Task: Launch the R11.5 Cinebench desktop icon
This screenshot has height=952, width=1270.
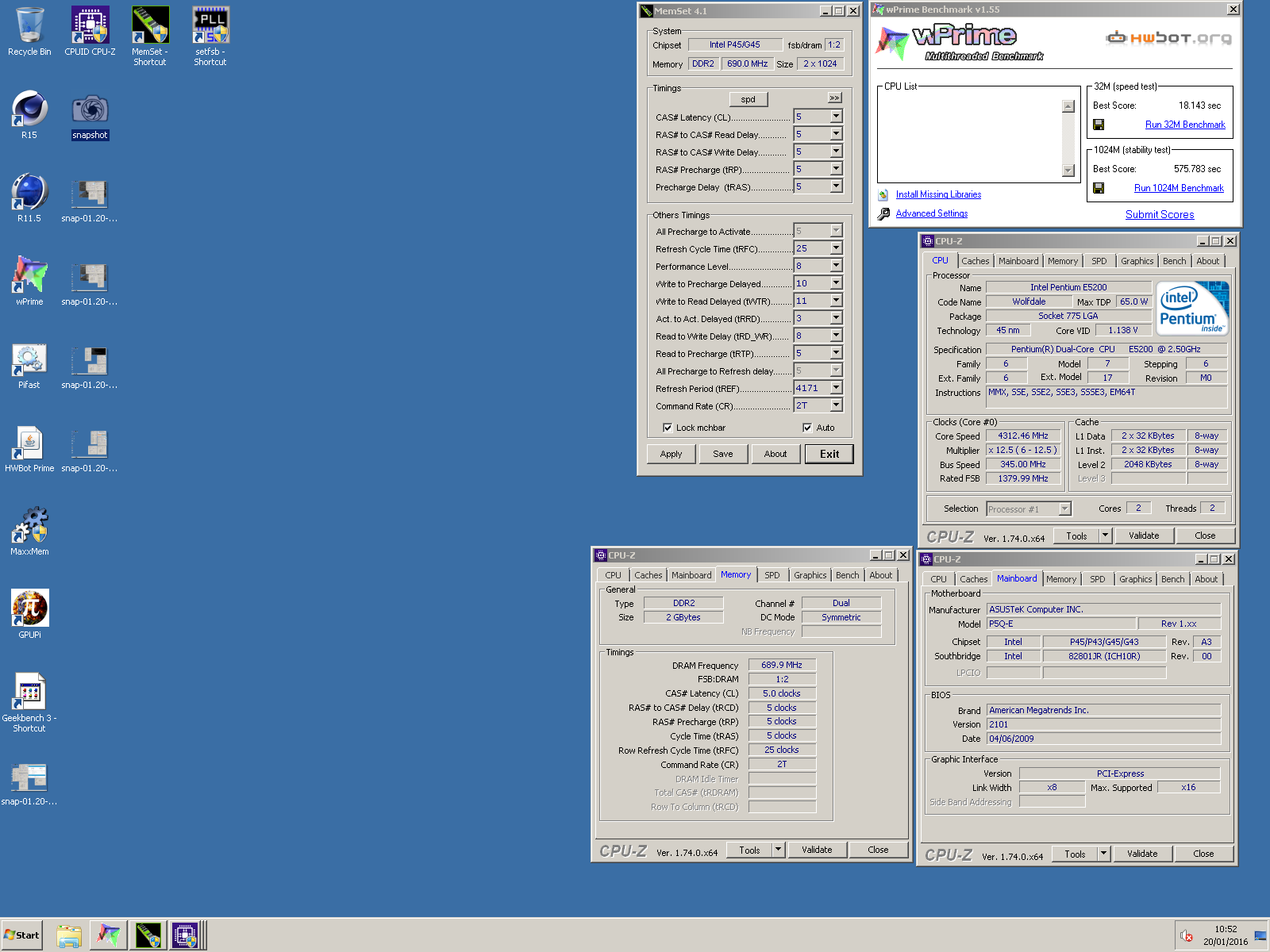Action: (29, 198)
